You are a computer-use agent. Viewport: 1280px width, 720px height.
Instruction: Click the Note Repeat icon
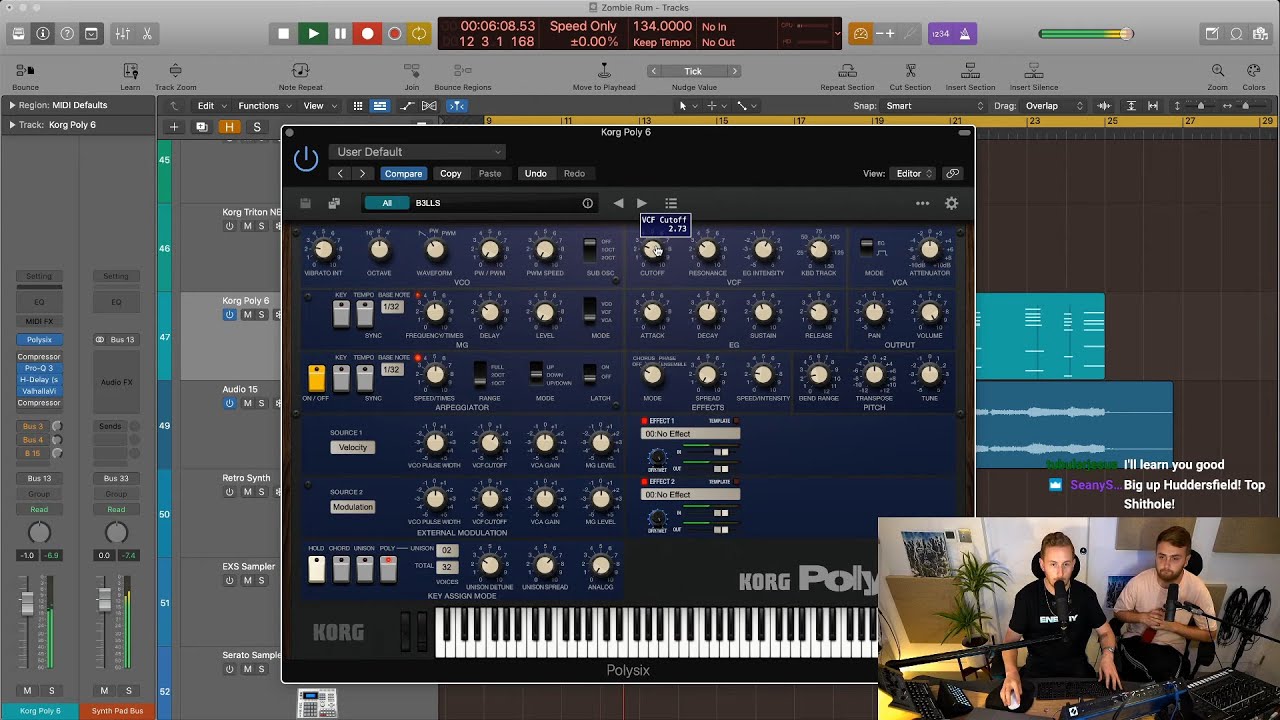tap(300, 70)
